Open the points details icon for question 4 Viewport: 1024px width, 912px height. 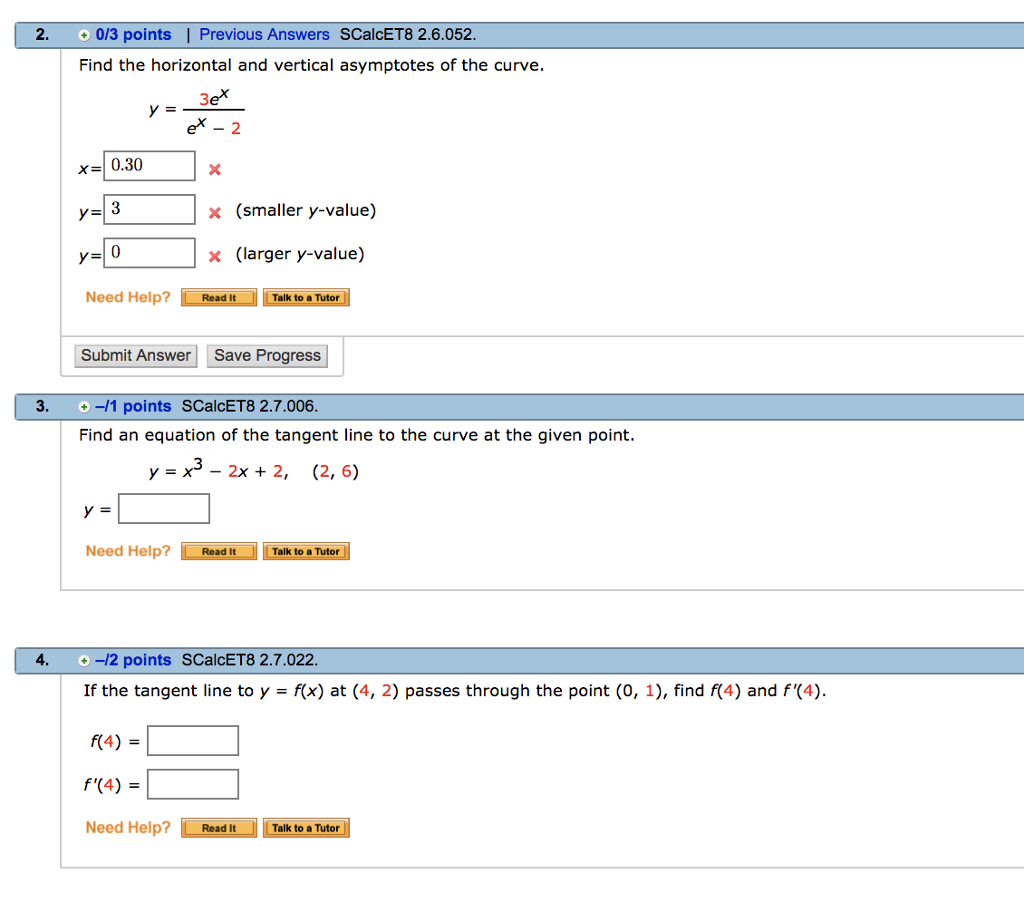[x=84, y=660]
